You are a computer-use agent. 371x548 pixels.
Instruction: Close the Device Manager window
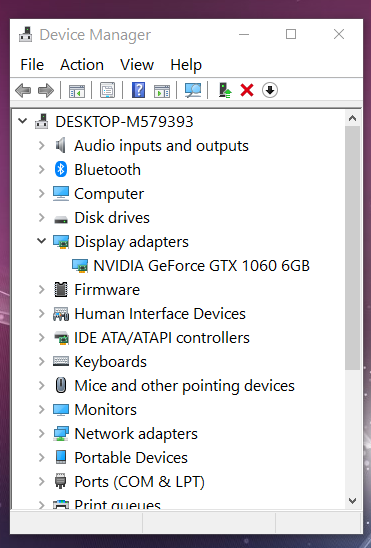(x=339, y=34)
